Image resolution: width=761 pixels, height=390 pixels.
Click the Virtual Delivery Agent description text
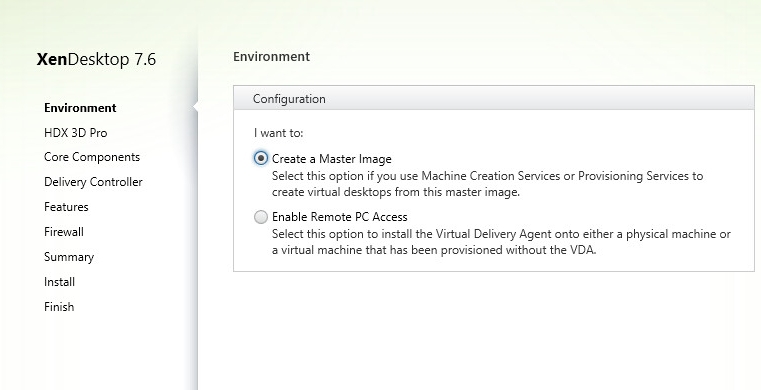[x=501, y=242]
